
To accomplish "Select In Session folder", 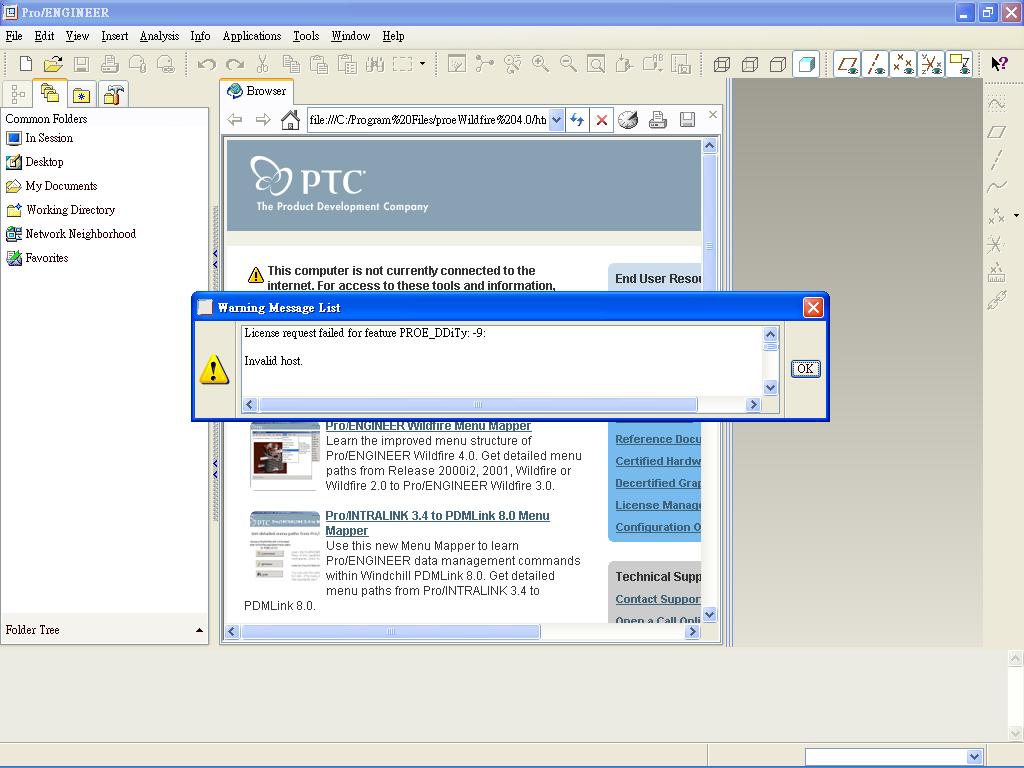I will coord(39,138).
